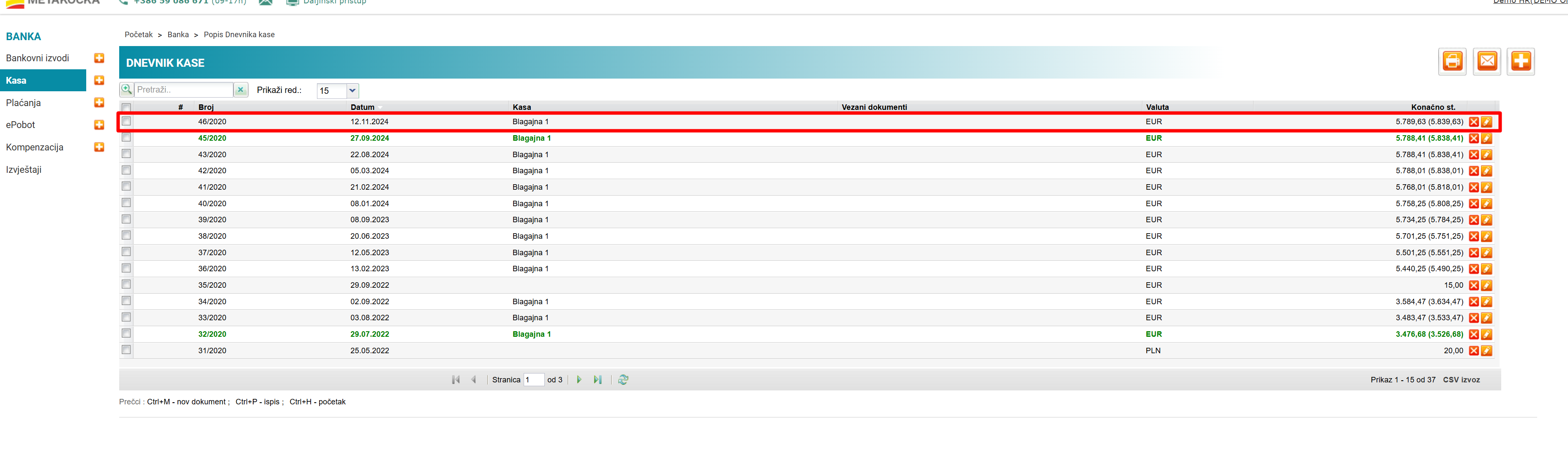Jump to the last page arrow
This screenshot has height=469, width=1568.
pos(598,379)
